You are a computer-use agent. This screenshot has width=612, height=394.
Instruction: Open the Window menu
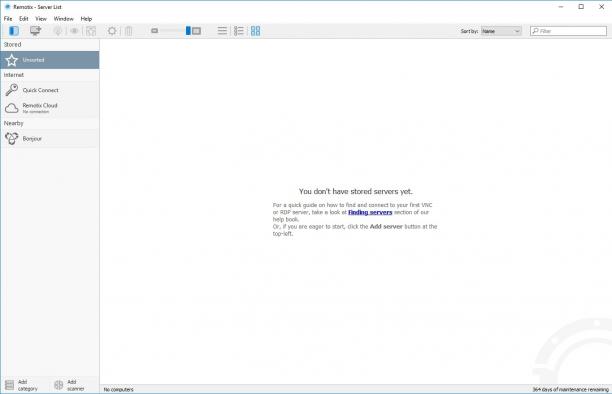(x=64, y=18)
